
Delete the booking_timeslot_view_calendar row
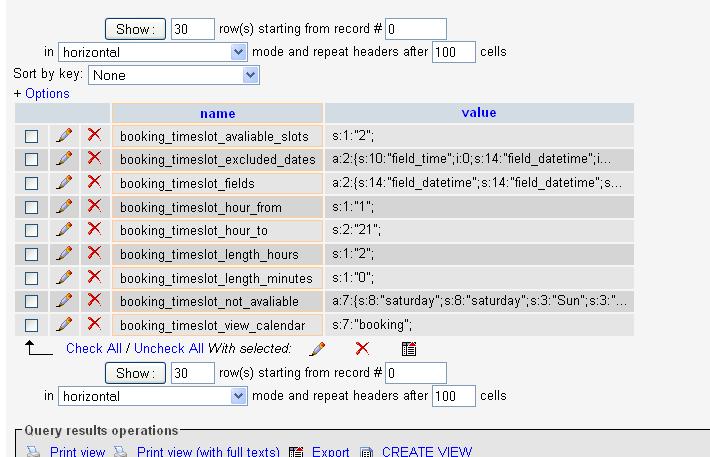coord(94,324)
